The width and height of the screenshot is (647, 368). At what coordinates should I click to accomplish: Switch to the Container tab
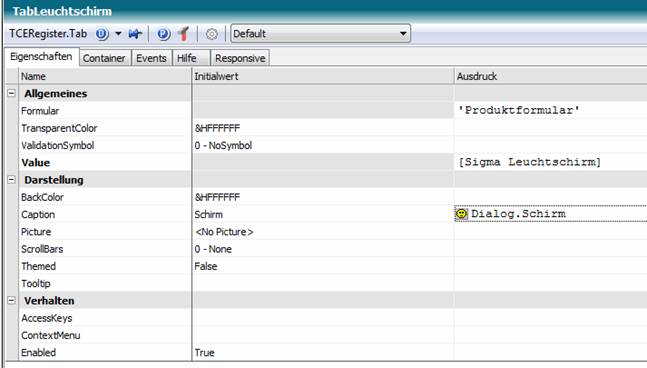(x=104, y=58)
